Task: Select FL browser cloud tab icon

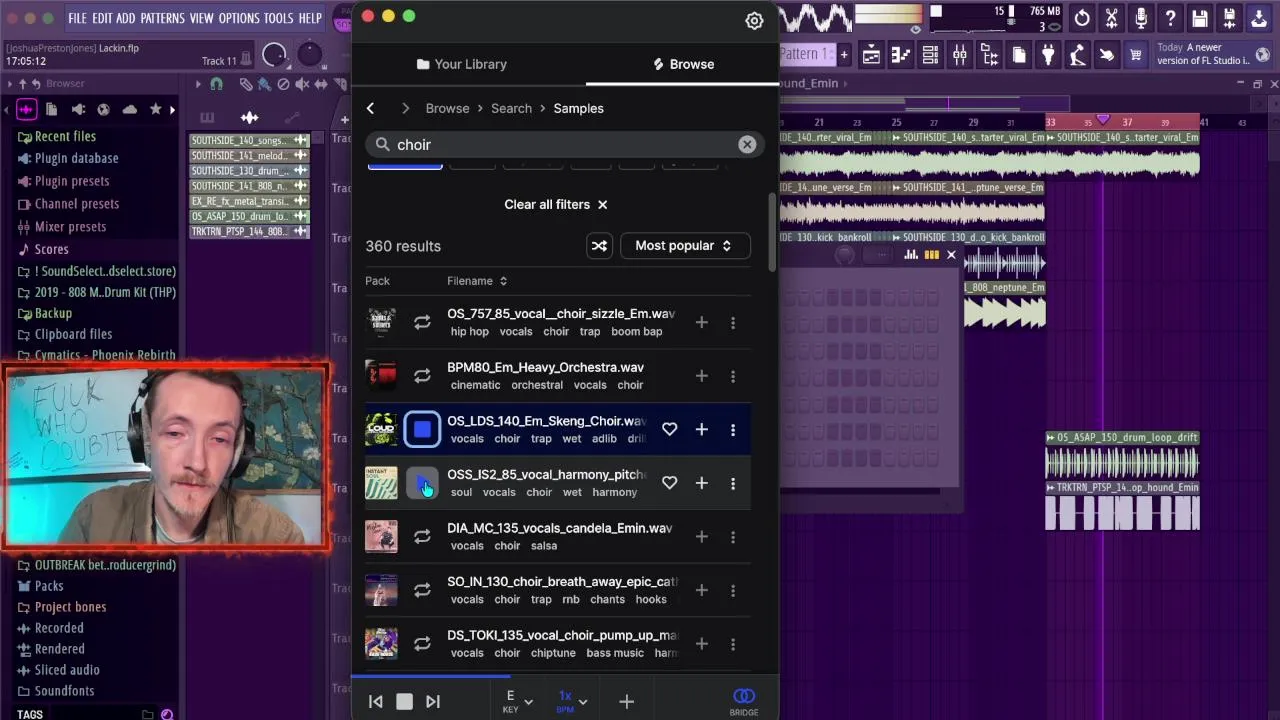Action: pos(129,109)
